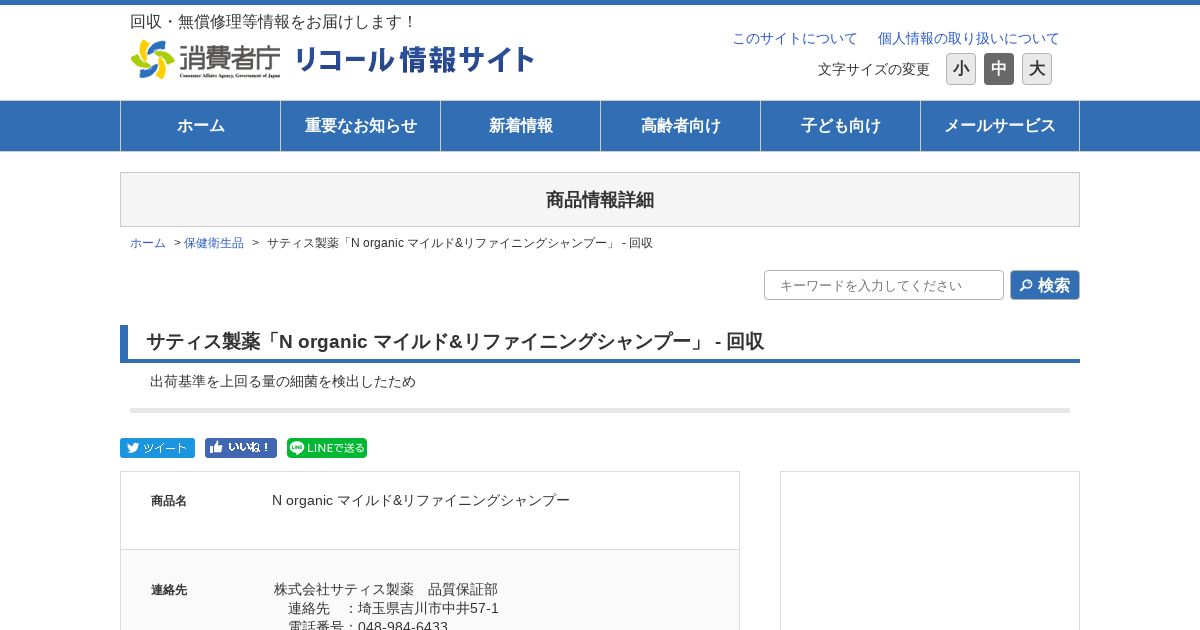Click the tagline 回収・無償修理等情報をお届けします！
The height and width of the screenshot is (630, 1200).
pyautogui.click(x=273, y=21)
